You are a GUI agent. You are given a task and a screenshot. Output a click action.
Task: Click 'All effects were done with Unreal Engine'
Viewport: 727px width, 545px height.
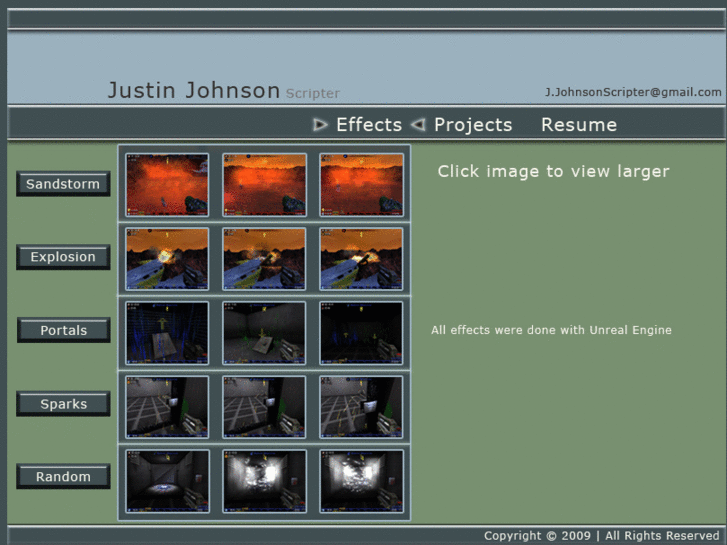(x=551, y=330)
